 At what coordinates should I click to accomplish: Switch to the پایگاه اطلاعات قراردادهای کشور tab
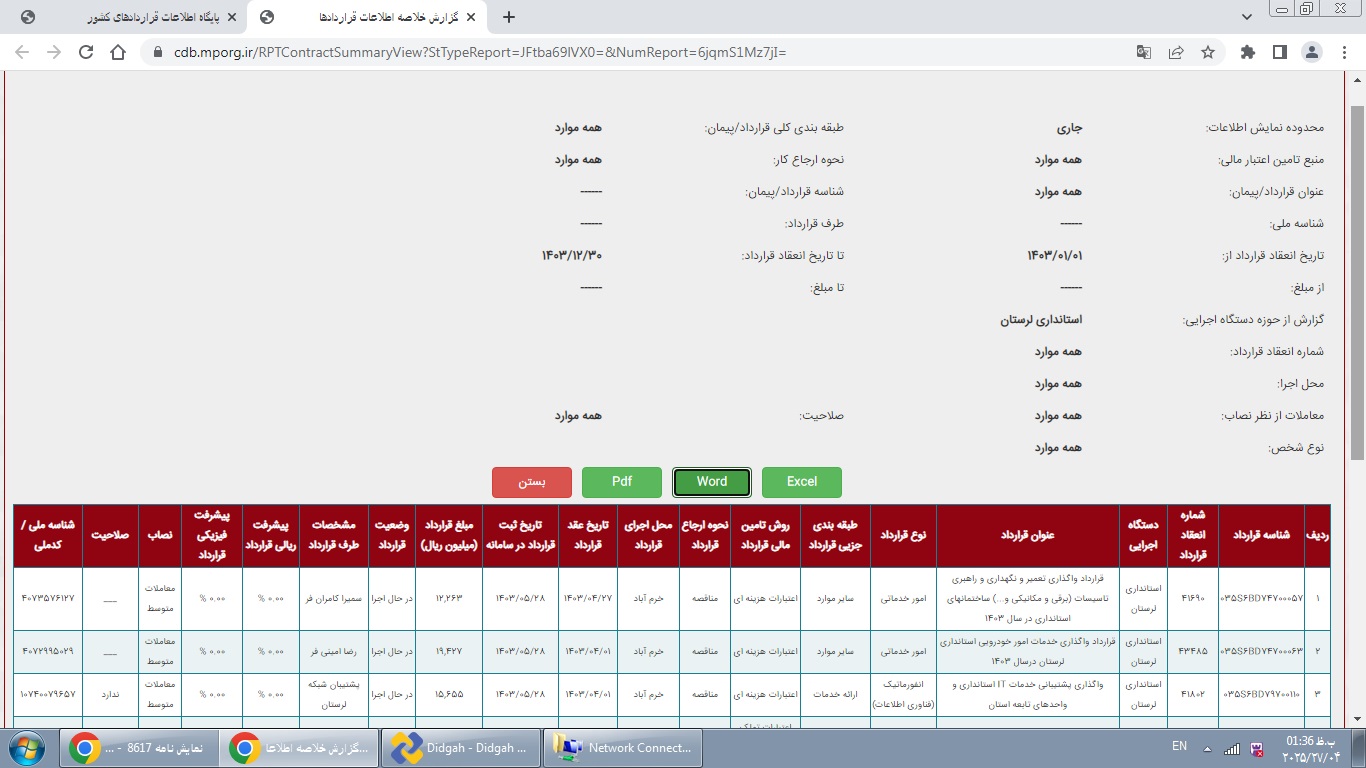(126, 18)
